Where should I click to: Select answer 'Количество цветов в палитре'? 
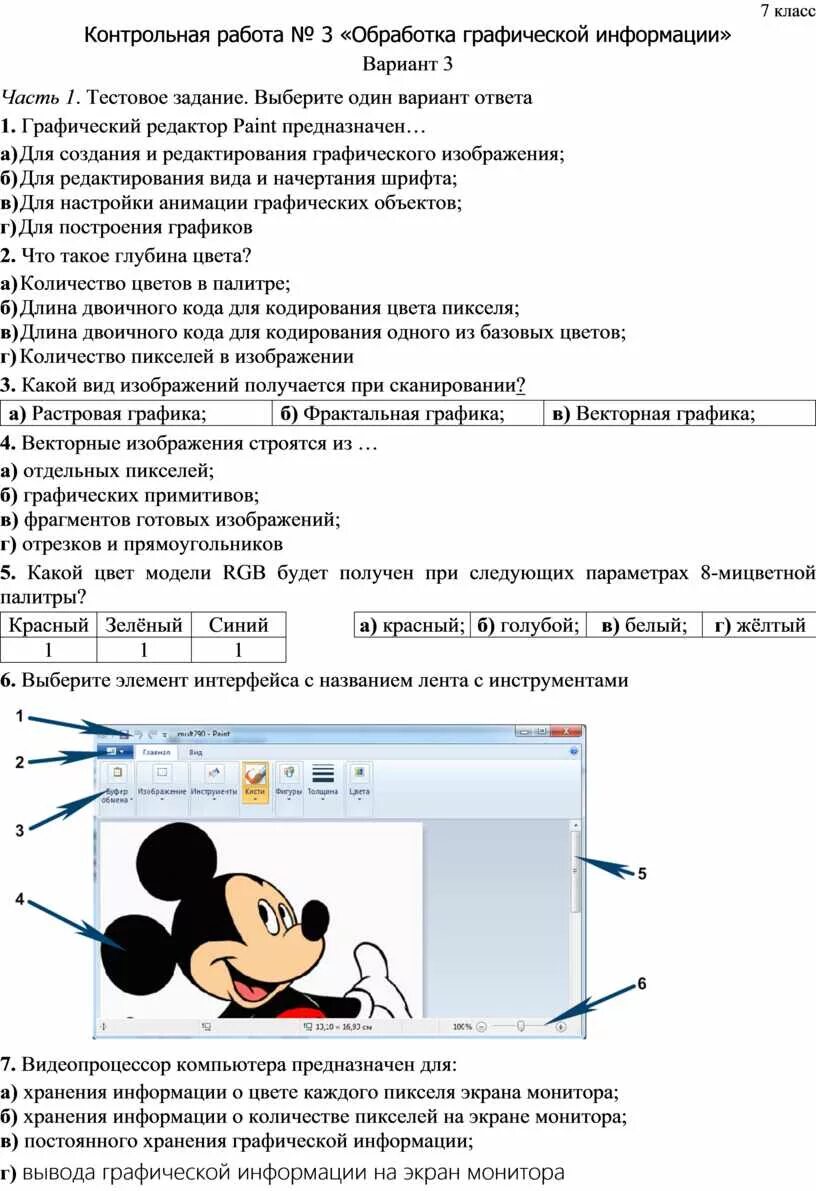point(145,284)
